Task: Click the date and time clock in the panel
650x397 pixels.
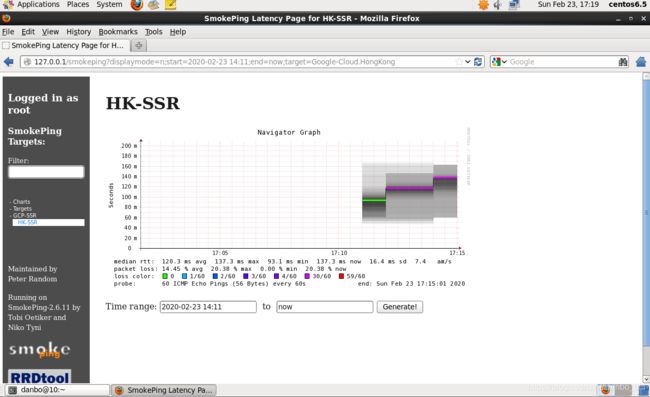Action: click(x=568, y=5)
